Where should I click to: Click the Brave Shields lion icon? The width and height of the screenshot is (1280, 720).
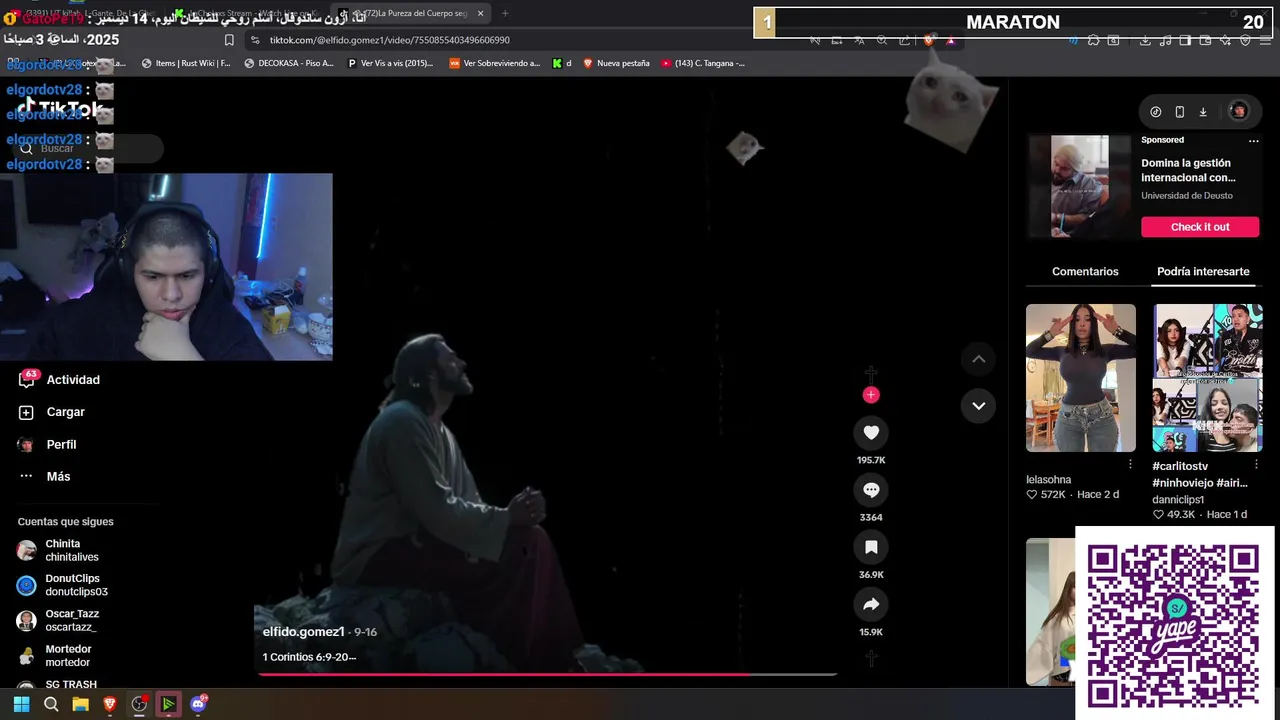point(929,40)
